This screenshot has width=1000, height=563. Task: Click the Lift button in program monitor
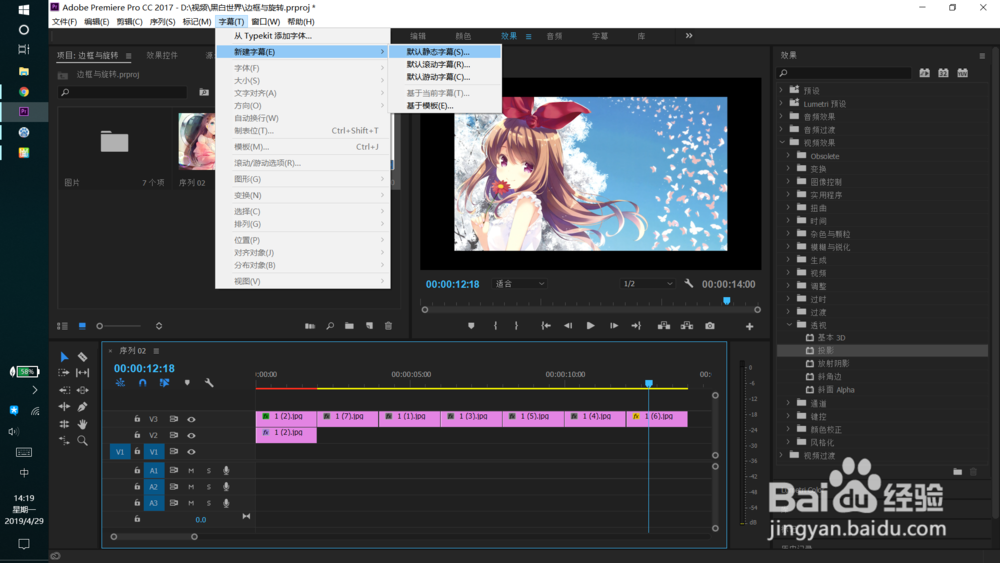click(x=664, y=326)
